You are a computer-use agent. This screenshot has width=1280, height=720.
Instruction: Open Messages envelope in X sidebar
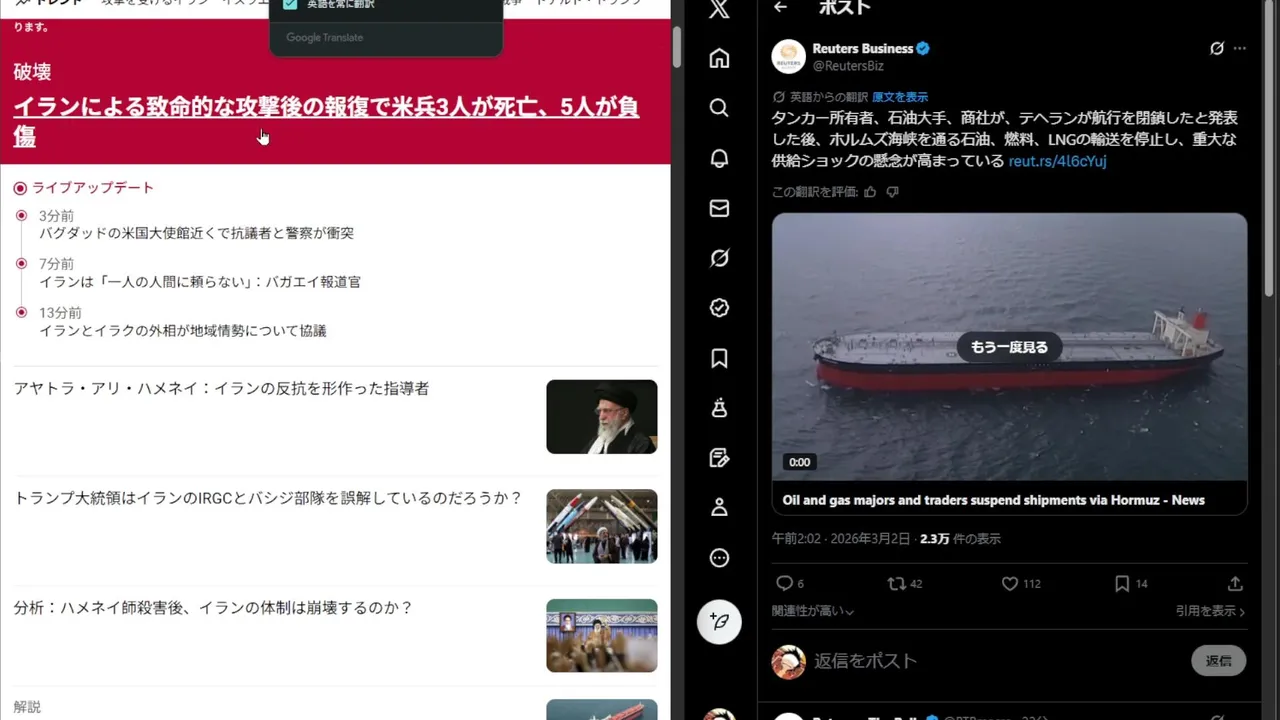pos(719,208)
